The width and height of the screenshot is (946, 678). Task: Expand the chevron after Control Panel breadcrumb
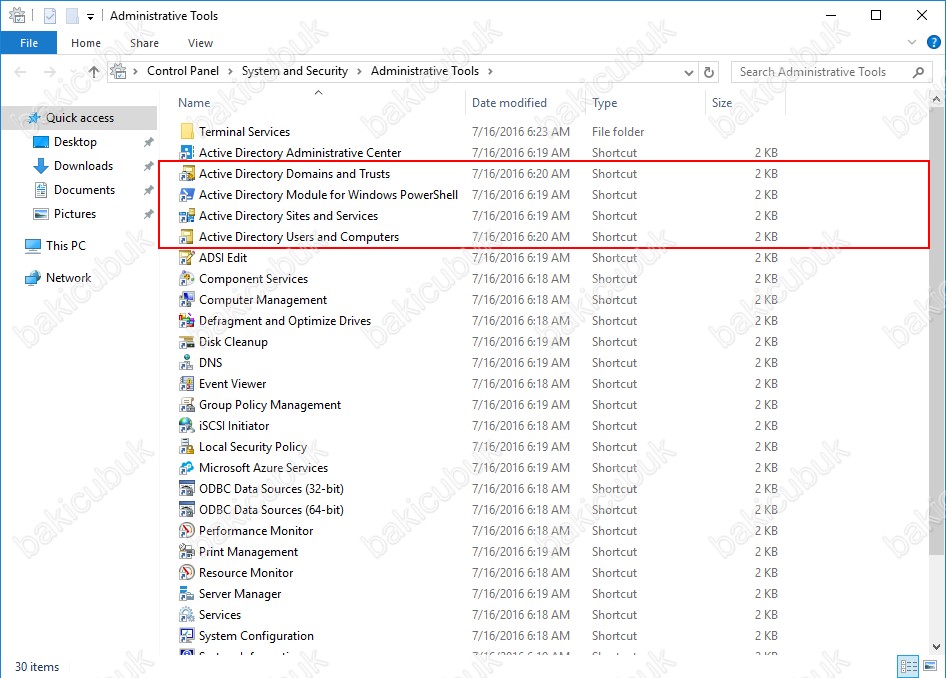point(230,71)
